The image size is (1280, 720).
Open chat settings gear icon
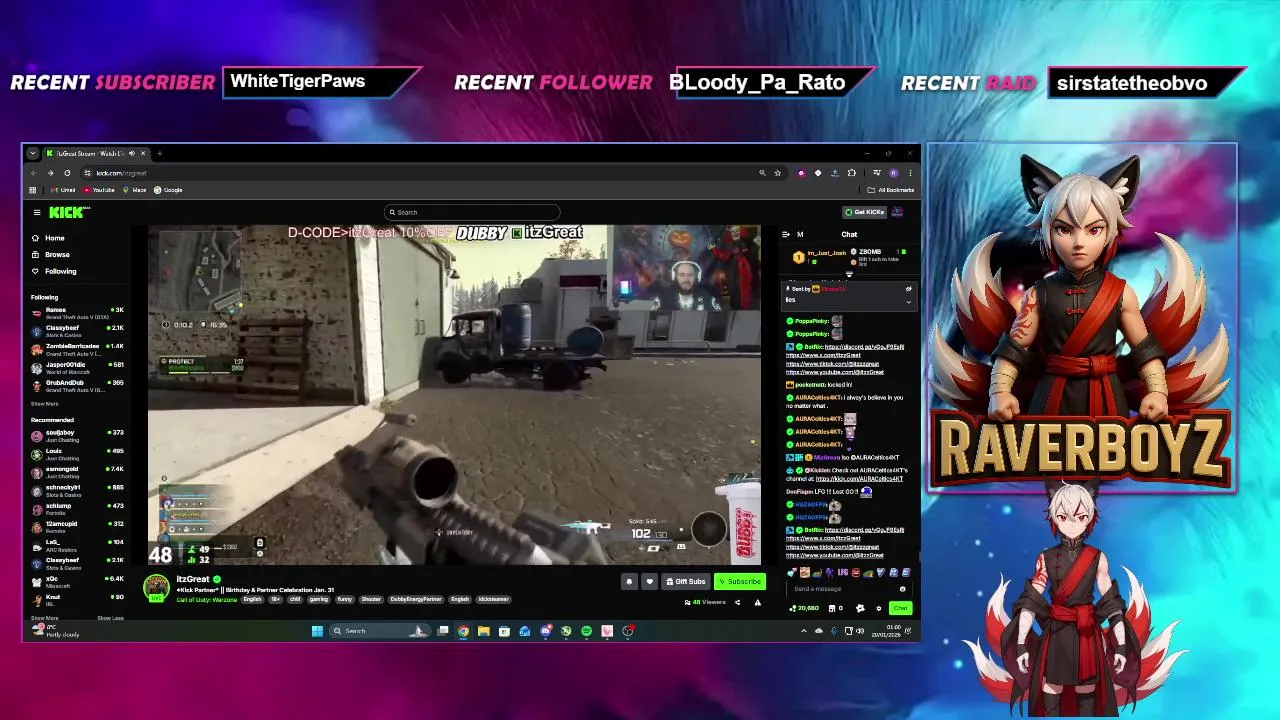pyautogui.click(x=879, y=608)
